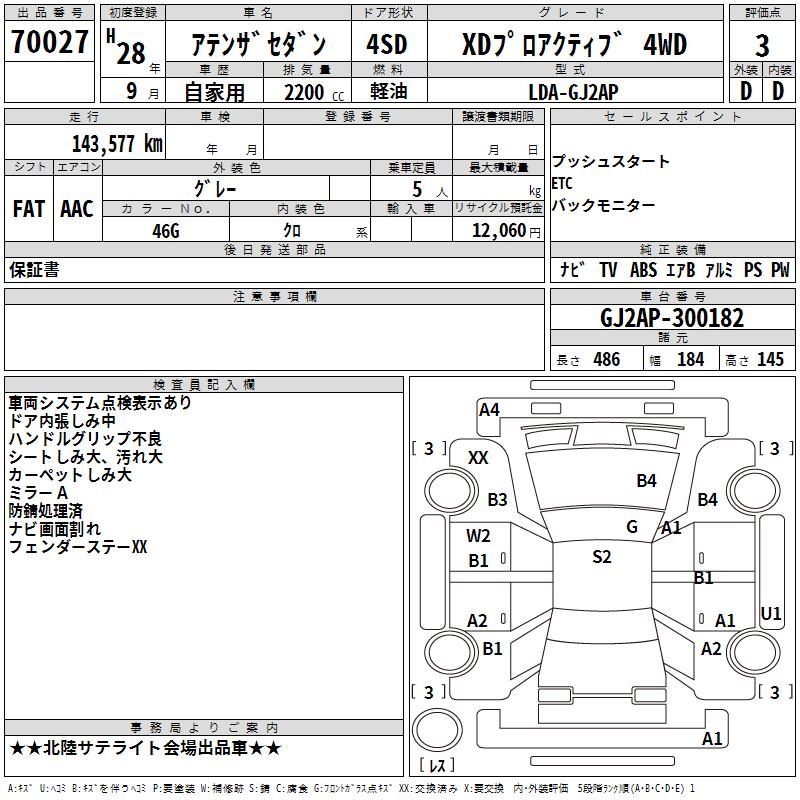Click the G windshield mark
This screenshot has width=800, height=800.
(x=632, y=527)
